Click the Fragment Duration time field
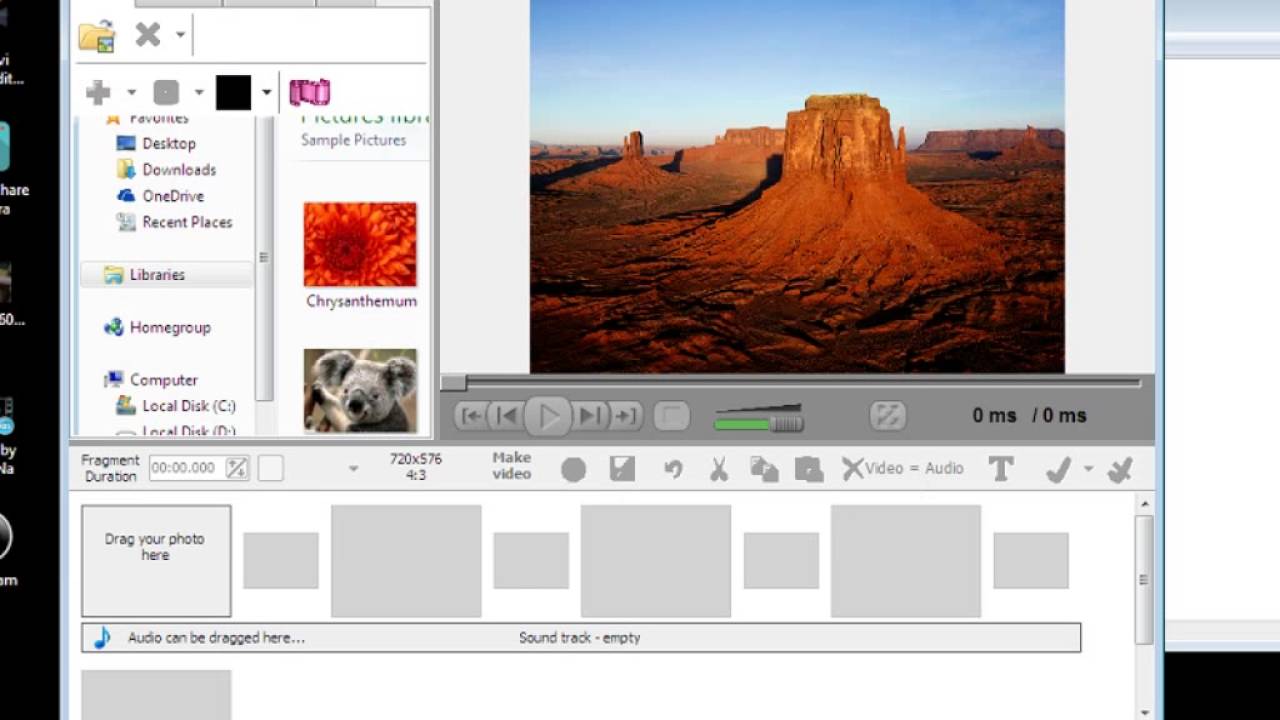 point(186,468)
